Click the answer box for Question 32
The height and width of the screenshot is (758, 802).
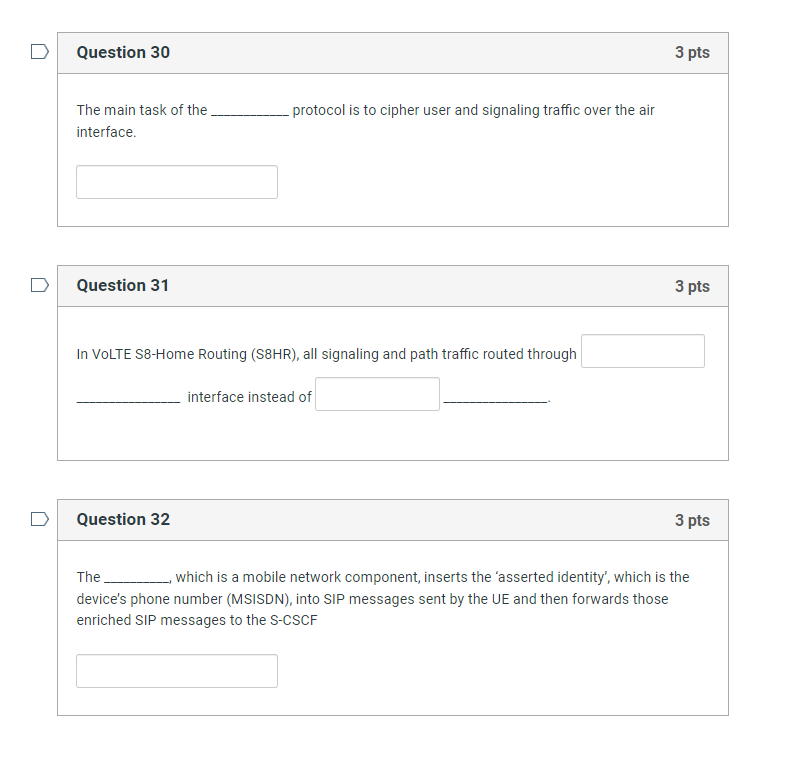click(x=176, y=670)
